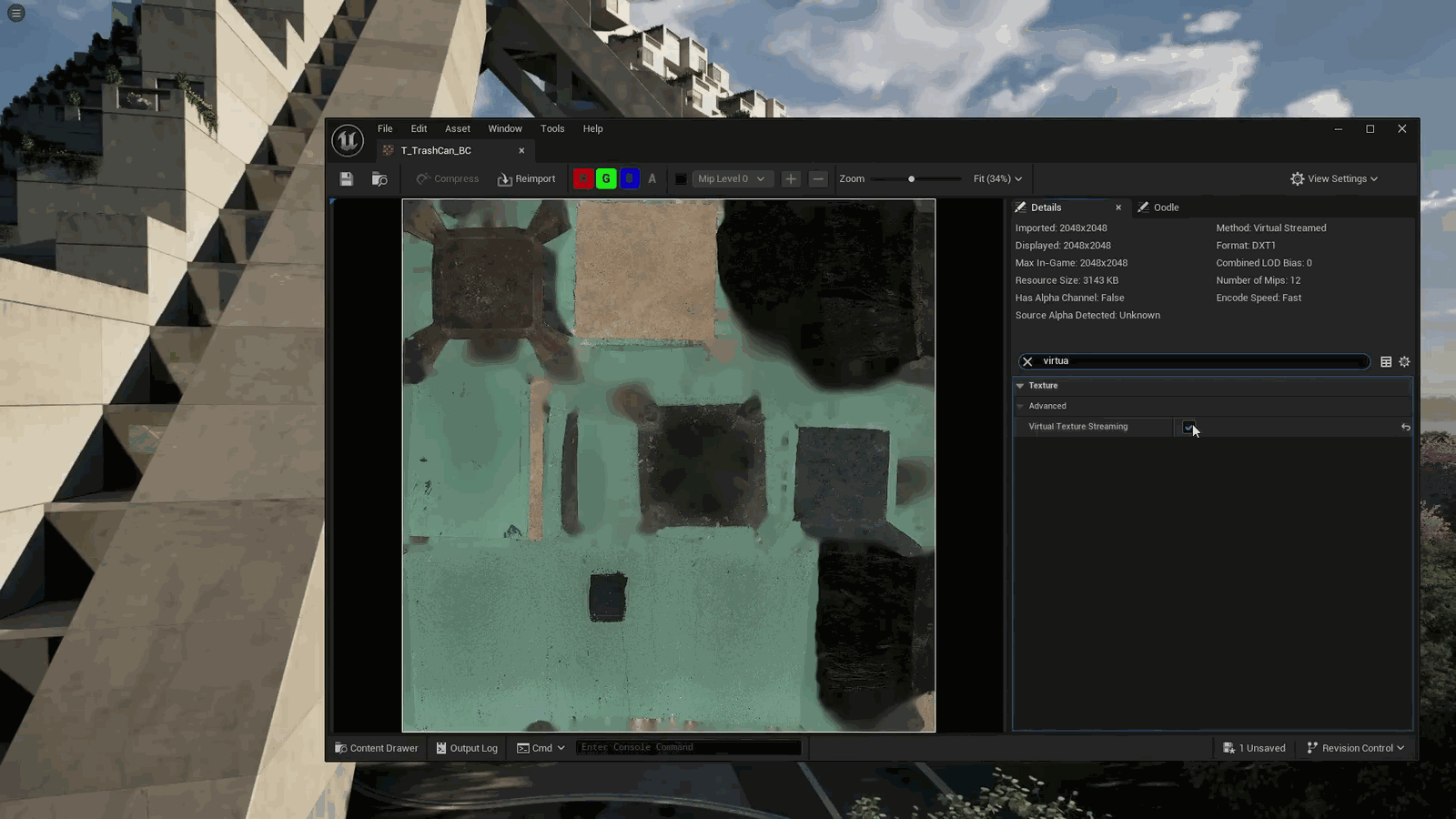Open the Cmd dropdown
Image resolution: width=1456 pixels, height=819 pixels.
tap(541, 748)
